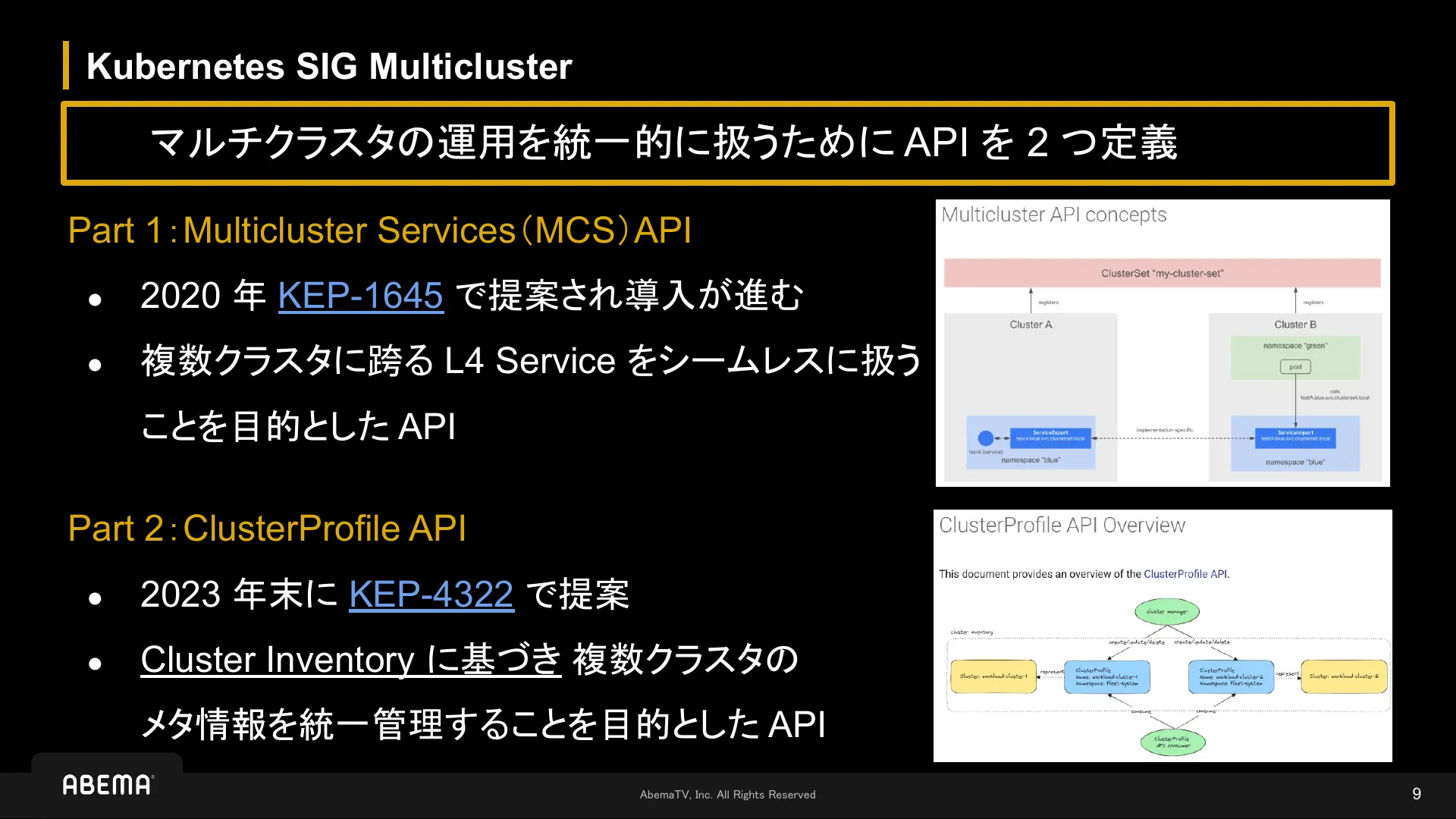Image resolution: width=1456 pixels, height=819 pixels.
Task: Open the KEP-4322 hyperlink
Action: (x=431, y=596)
